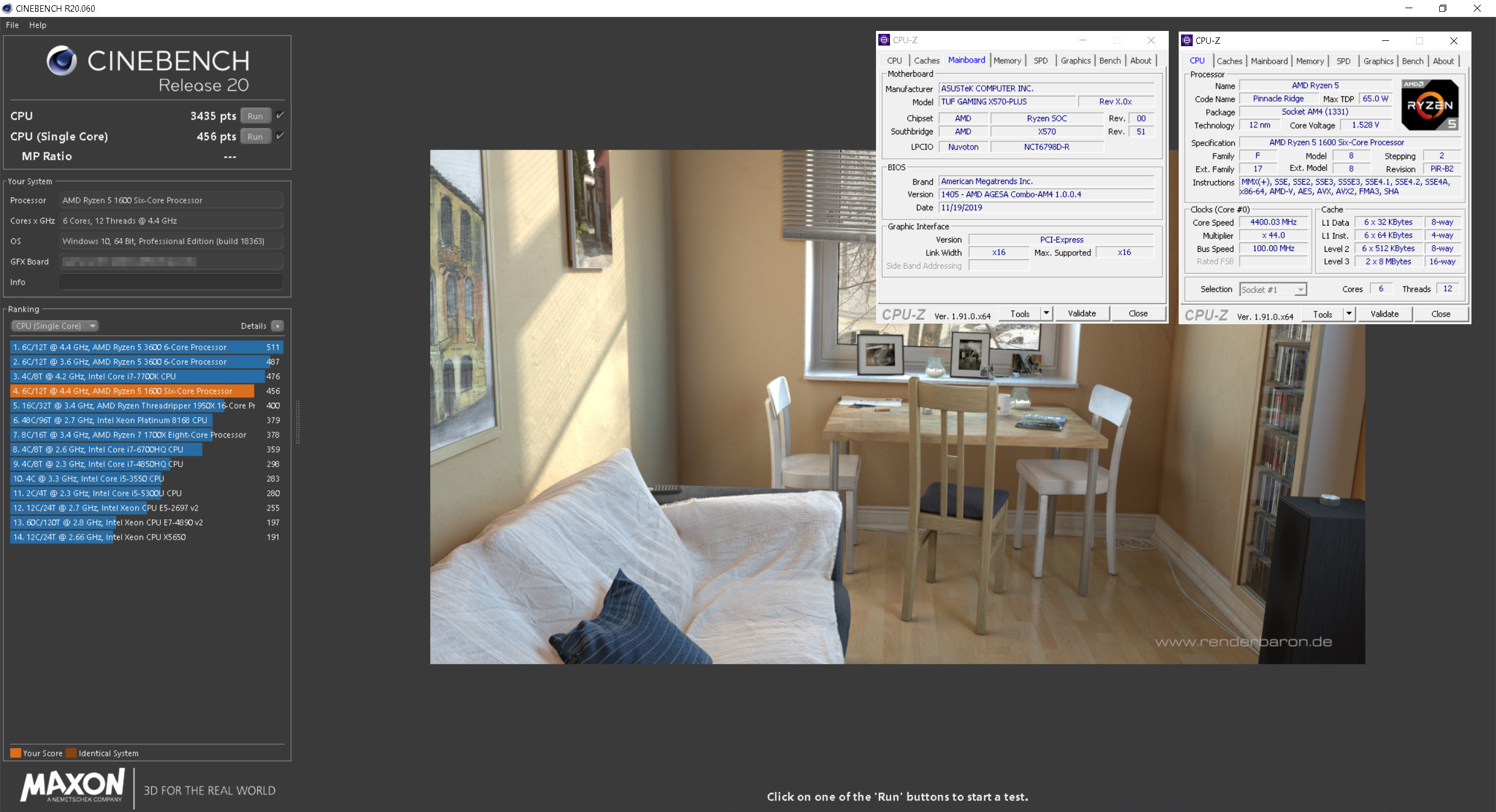
Task: Click the CPU-Z icon of Mainboard window
Action: point(884,40)
